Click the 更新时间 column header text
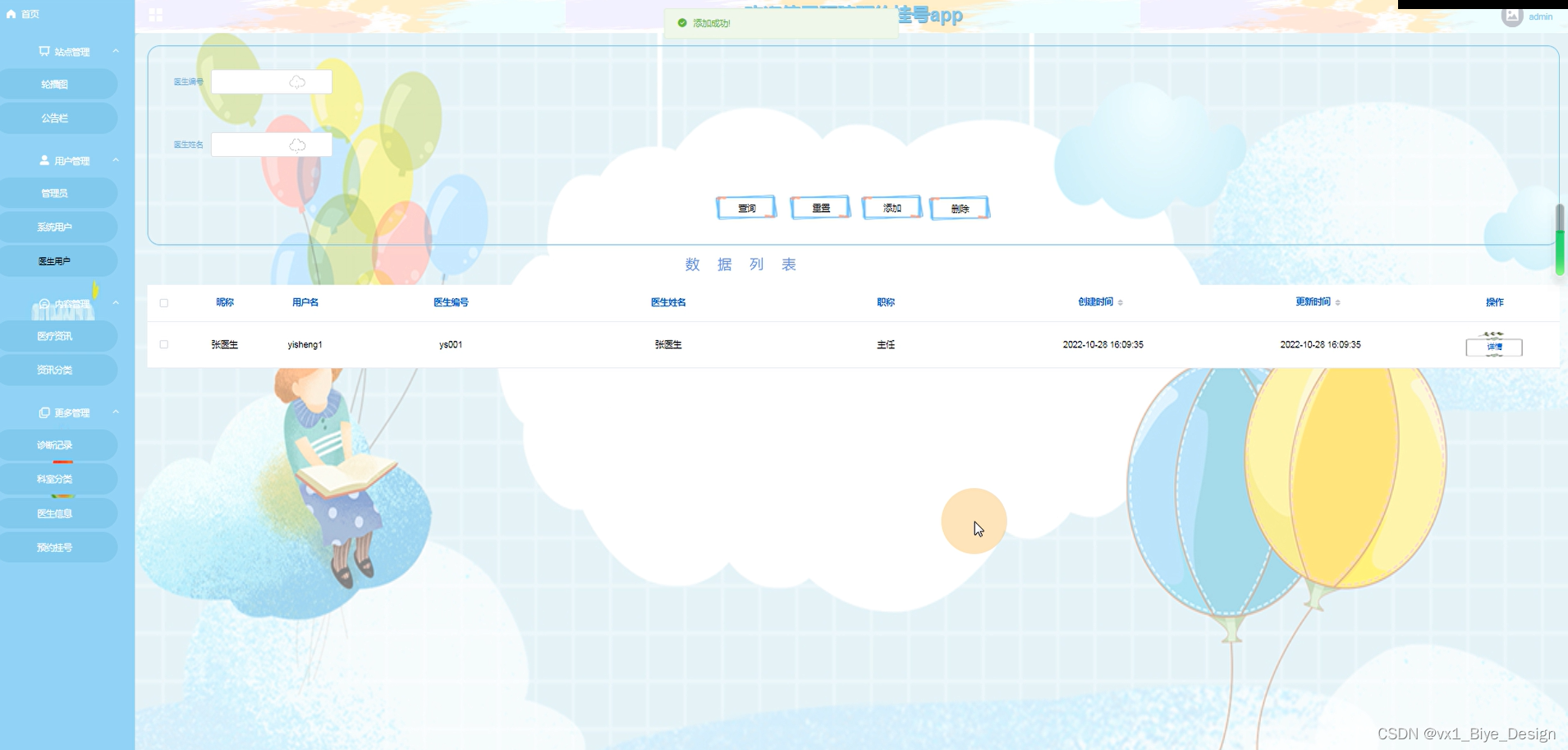The width and height of the screenshot is (1568, 750). (x=1313, y=302)
